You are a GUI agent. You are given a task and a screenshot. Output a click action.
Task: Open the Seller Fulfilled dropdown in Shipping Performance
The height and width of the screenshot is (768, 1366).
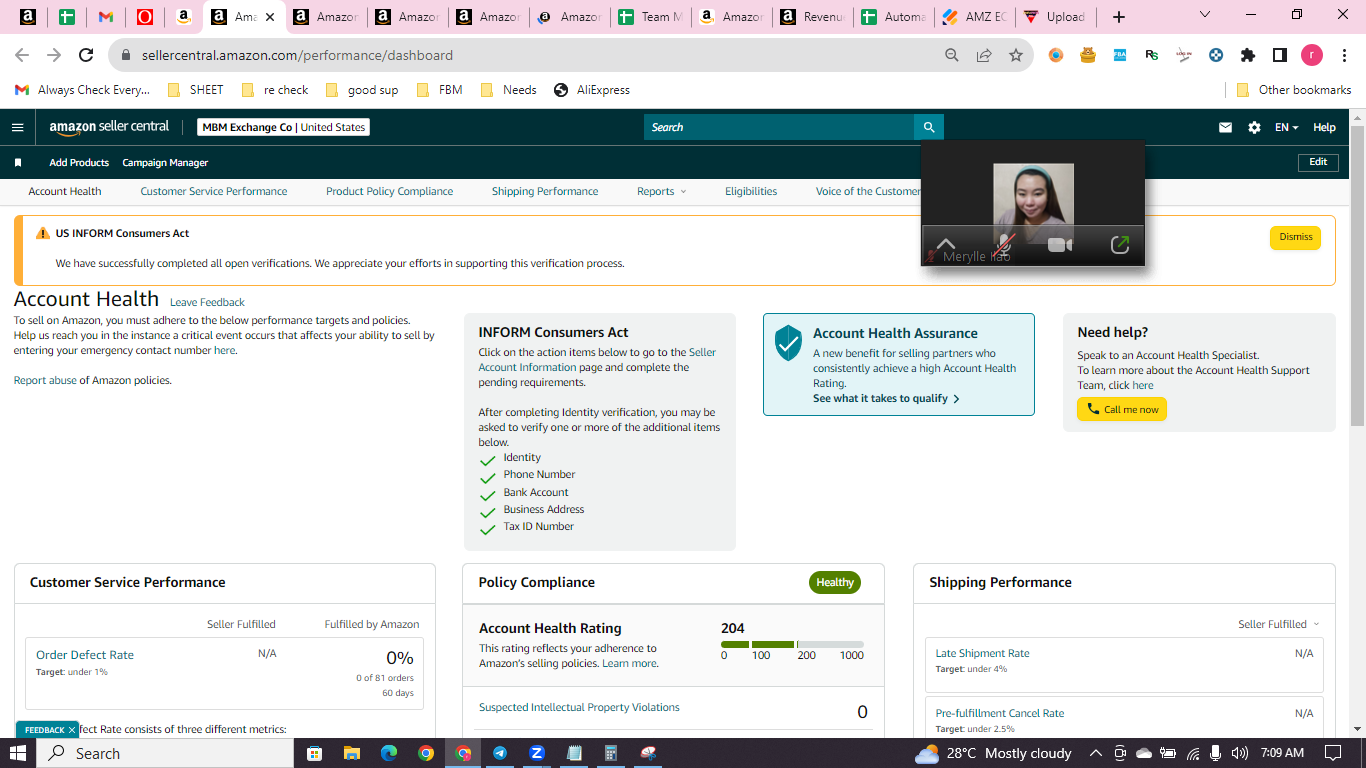[x=1278, y=624]
